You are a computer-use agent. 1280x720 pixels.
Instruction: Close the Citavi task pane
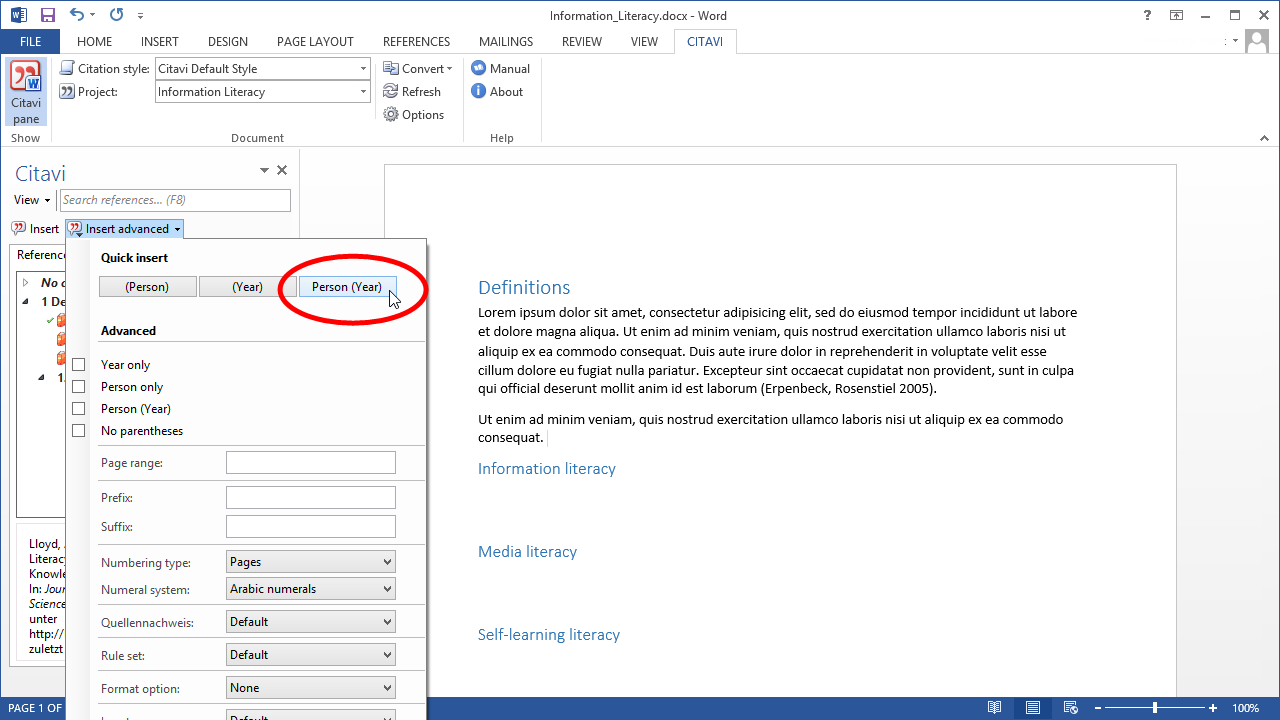point(282,170)
